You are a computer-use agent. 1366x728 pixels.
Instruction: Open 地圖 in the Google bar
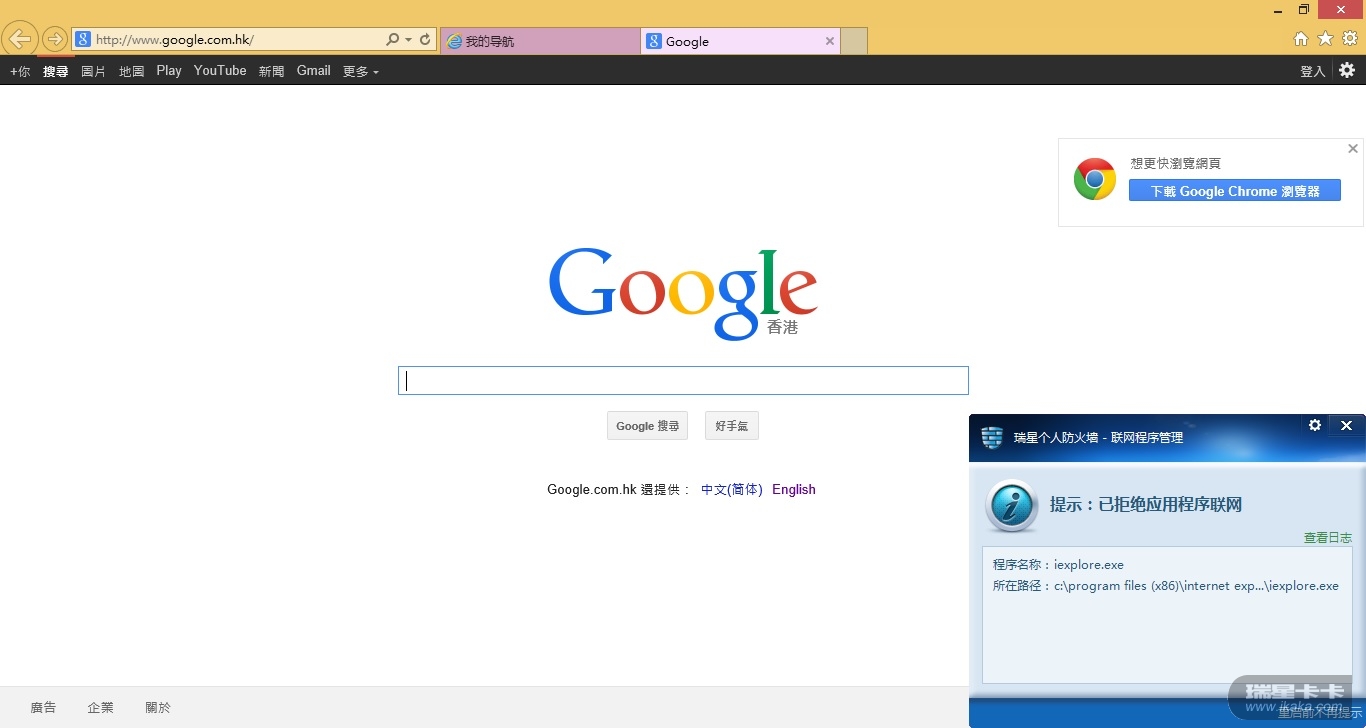click(132, 71)
